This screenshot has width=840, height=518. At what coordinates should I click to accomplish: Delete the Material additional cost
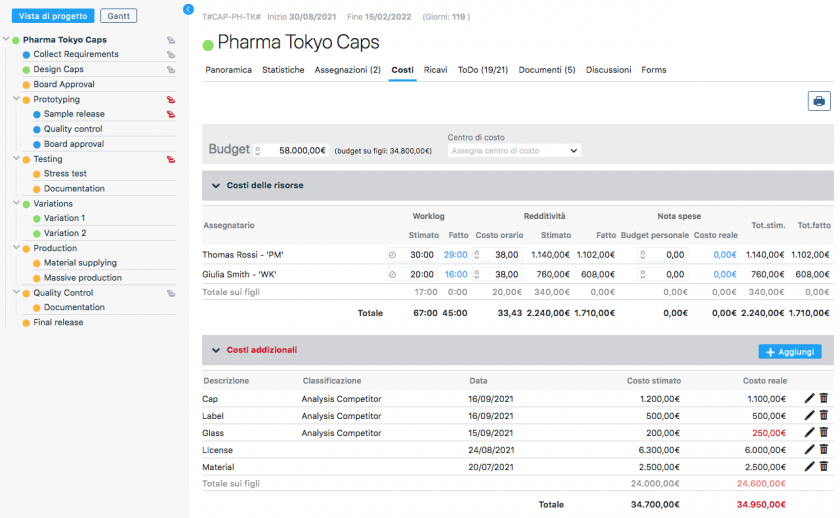click(824, 467)
